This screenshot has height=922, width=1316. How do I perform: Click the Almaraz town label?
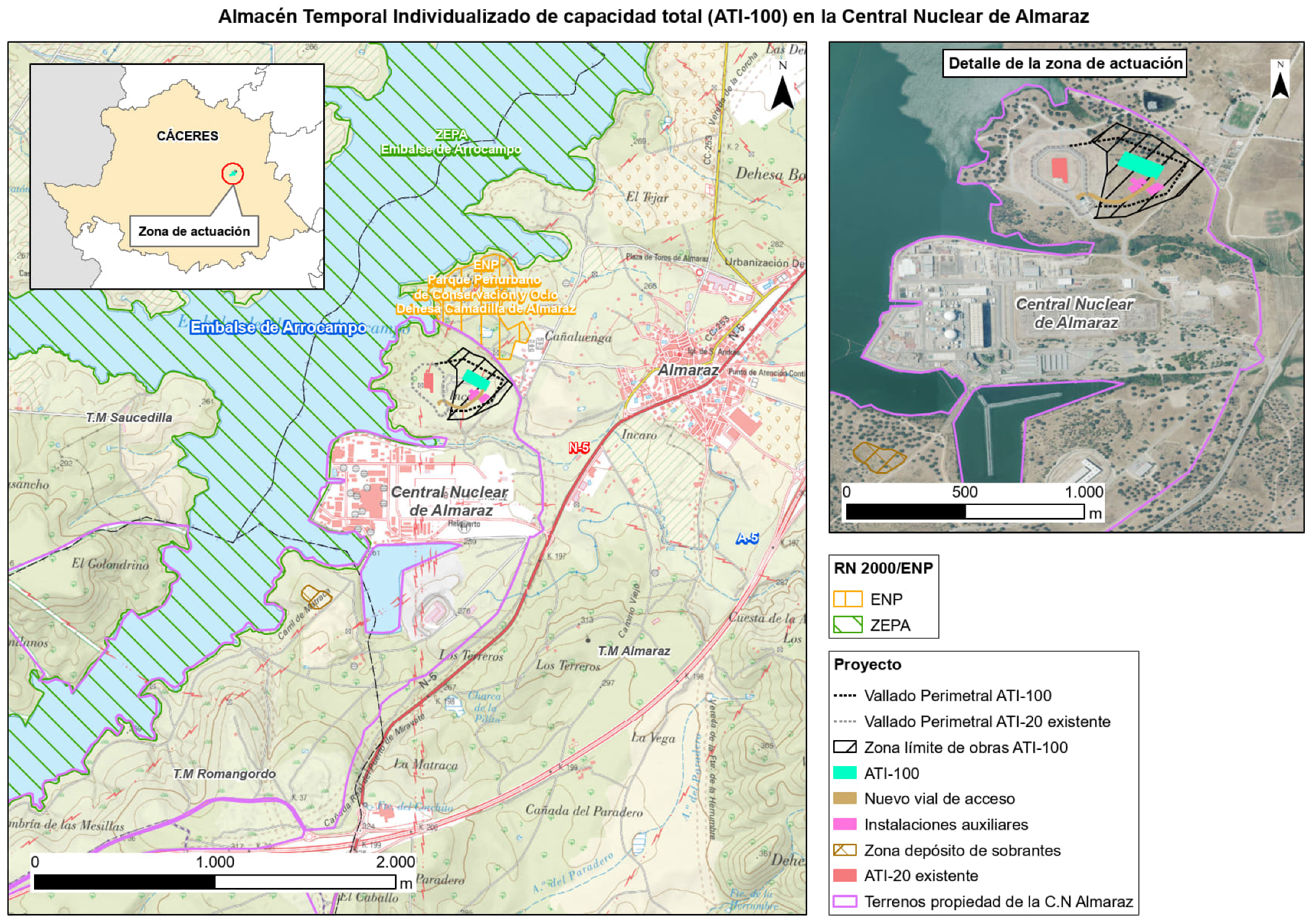point(688,370)
